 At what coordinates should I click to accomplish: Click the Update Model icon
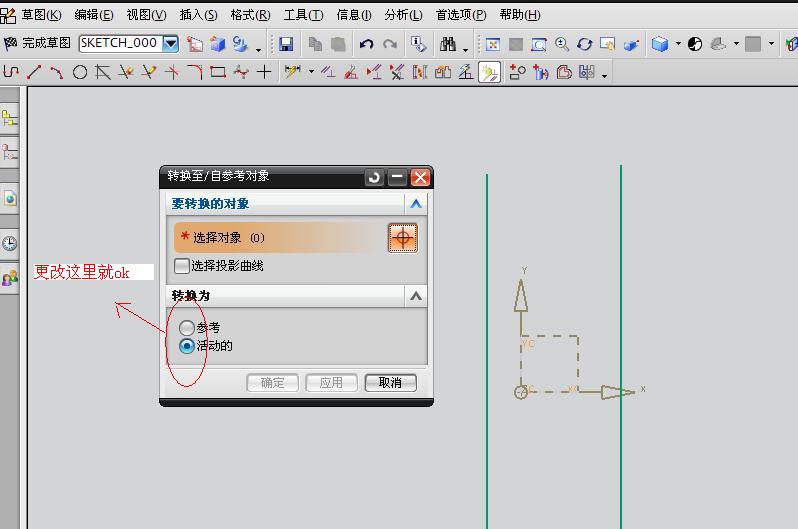[240, 44]
